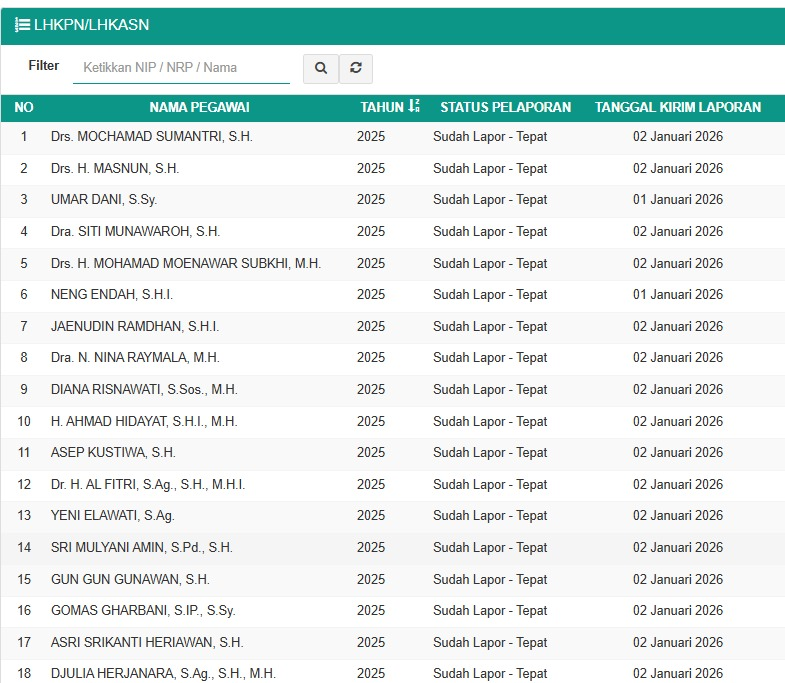
Task: Click the send date for JAENUDIN RAMDHAN
Action: point(677,327)
